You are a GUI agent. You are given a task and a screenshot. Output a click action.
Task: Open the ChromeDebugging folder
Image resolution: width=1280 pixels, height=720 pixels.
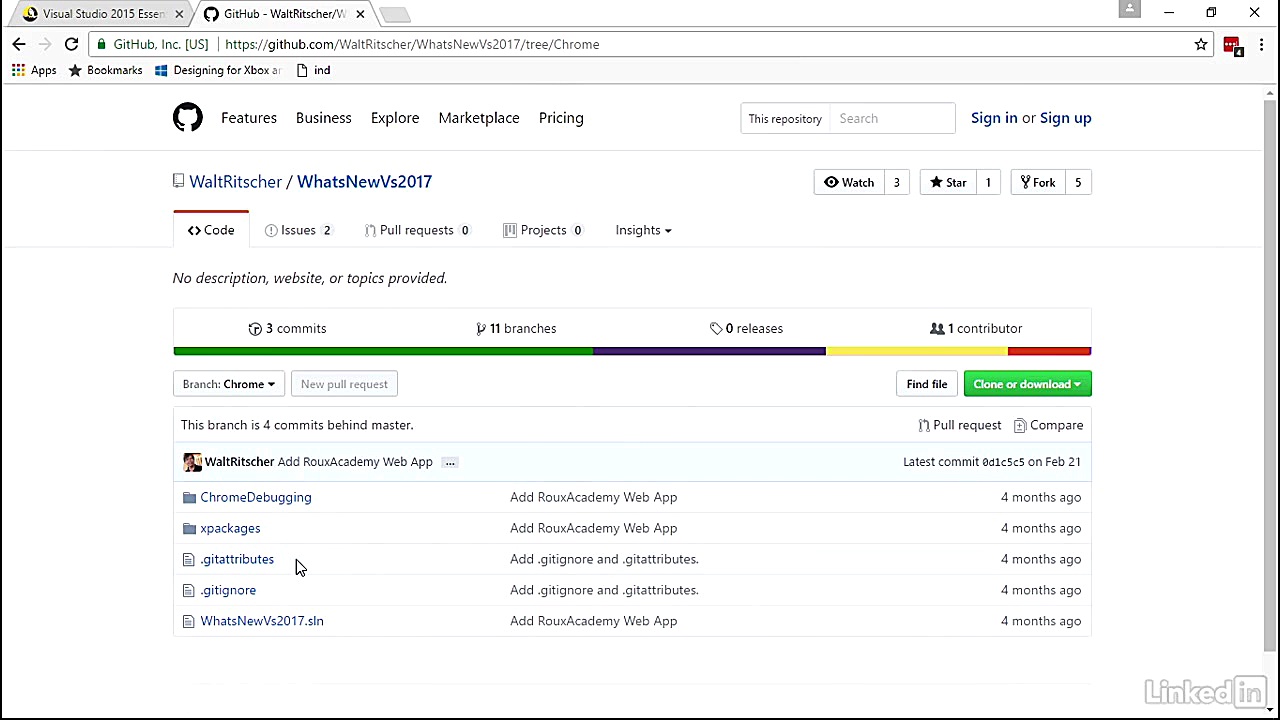256,497
